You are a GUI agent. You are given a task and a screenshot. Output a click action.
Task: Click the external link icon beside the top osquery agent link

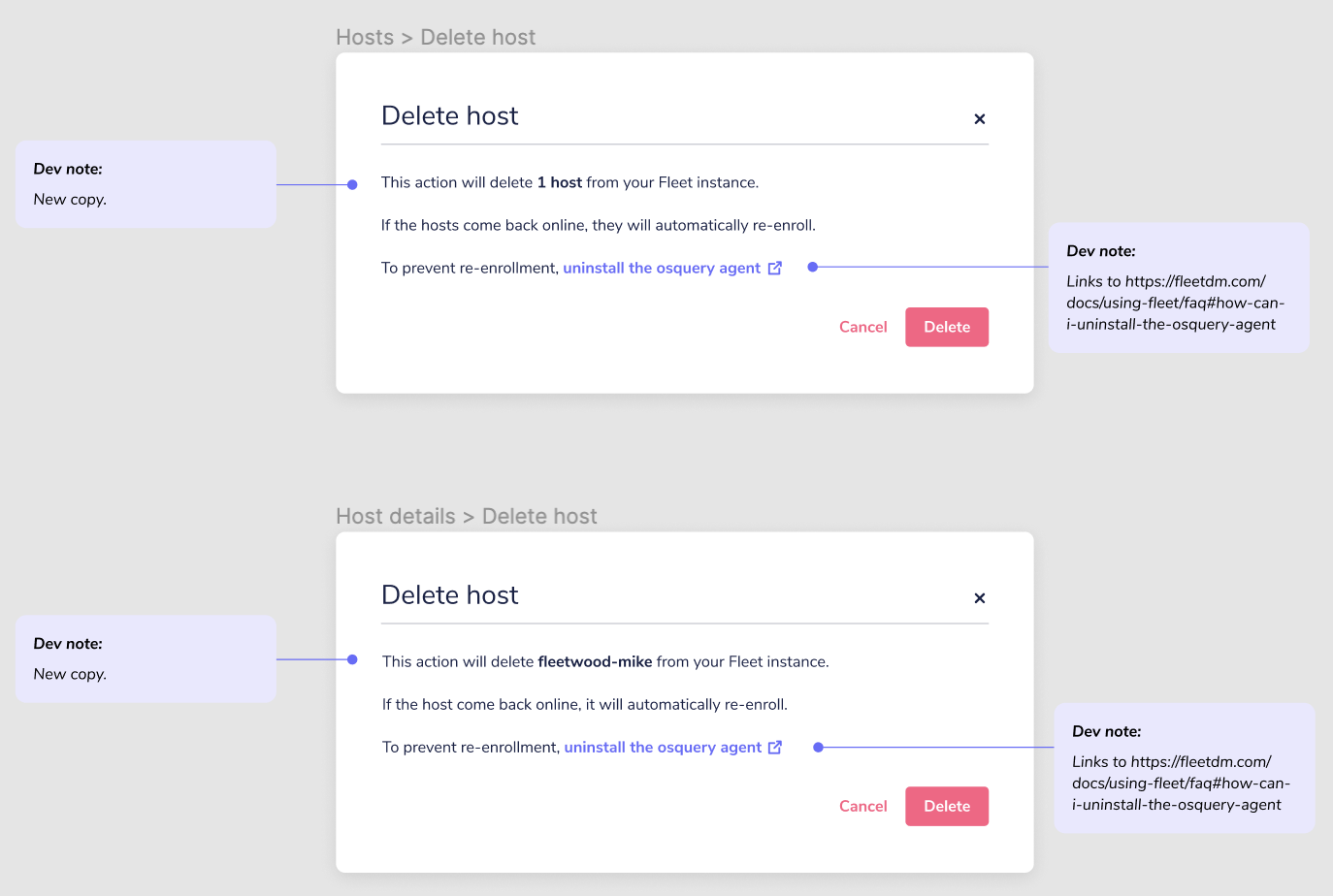774,268
